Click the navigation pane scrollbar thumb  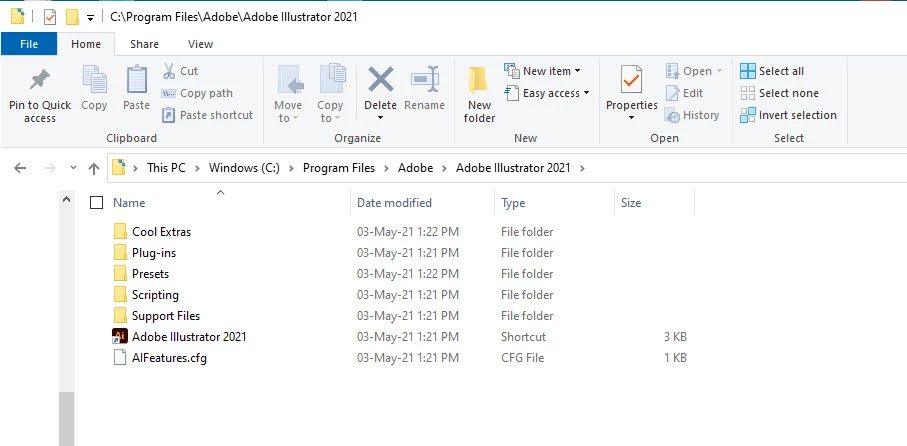coord(67,419)
